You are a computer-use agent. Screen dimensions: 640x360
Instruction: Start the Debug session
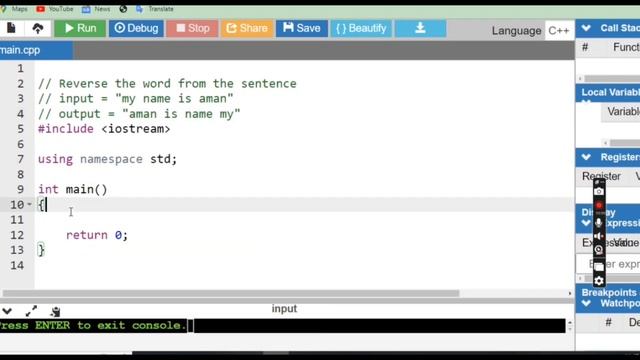pos(136,28)
